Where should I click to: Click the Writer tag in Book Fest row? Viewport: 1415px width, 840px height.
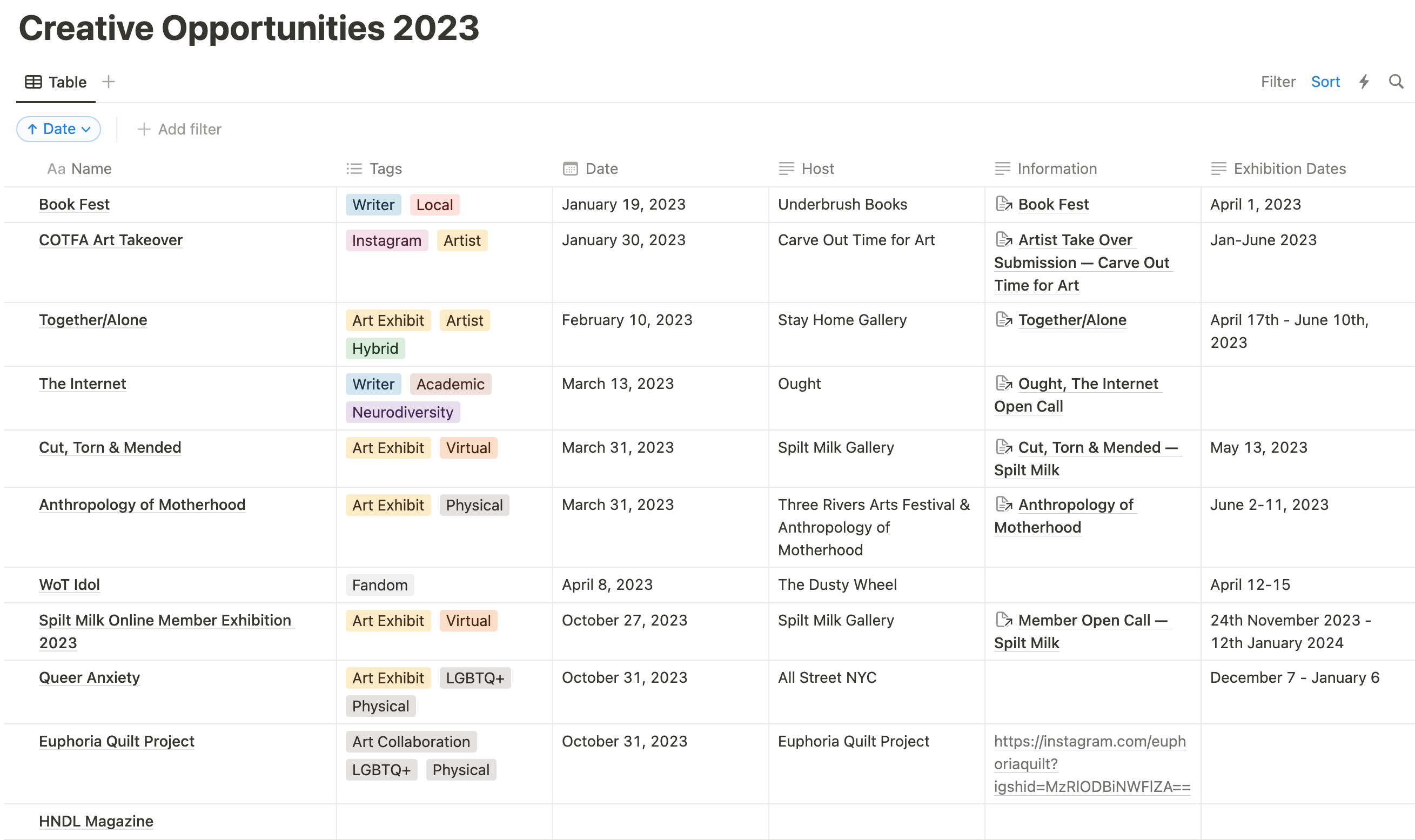(x=373, y=204)
